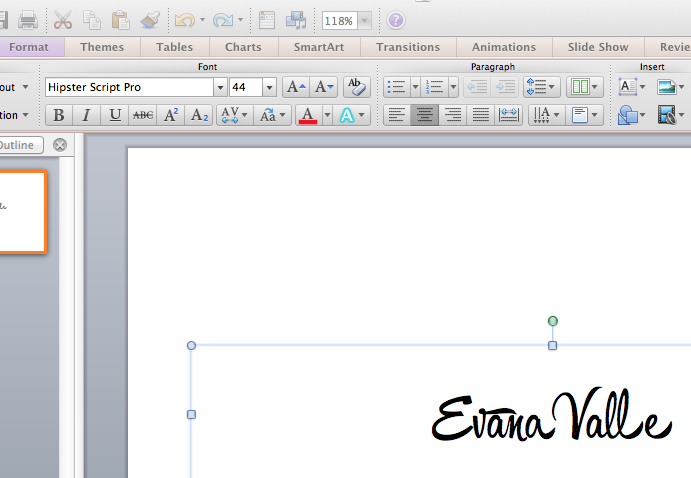Decrease paragraph indent level
691x478 pixels.
[x=477, y=87]
